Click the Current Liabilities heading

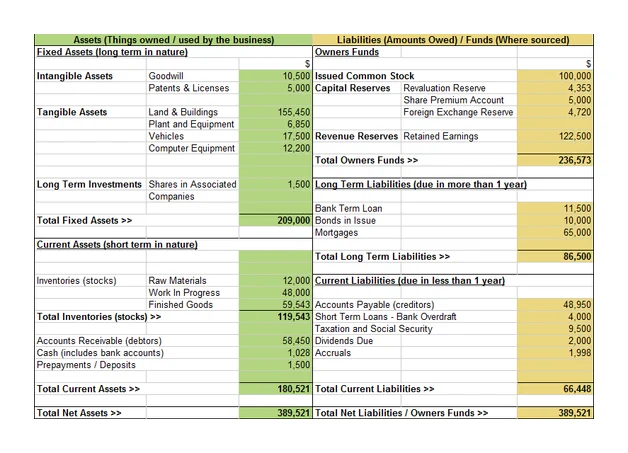(410, 281)
